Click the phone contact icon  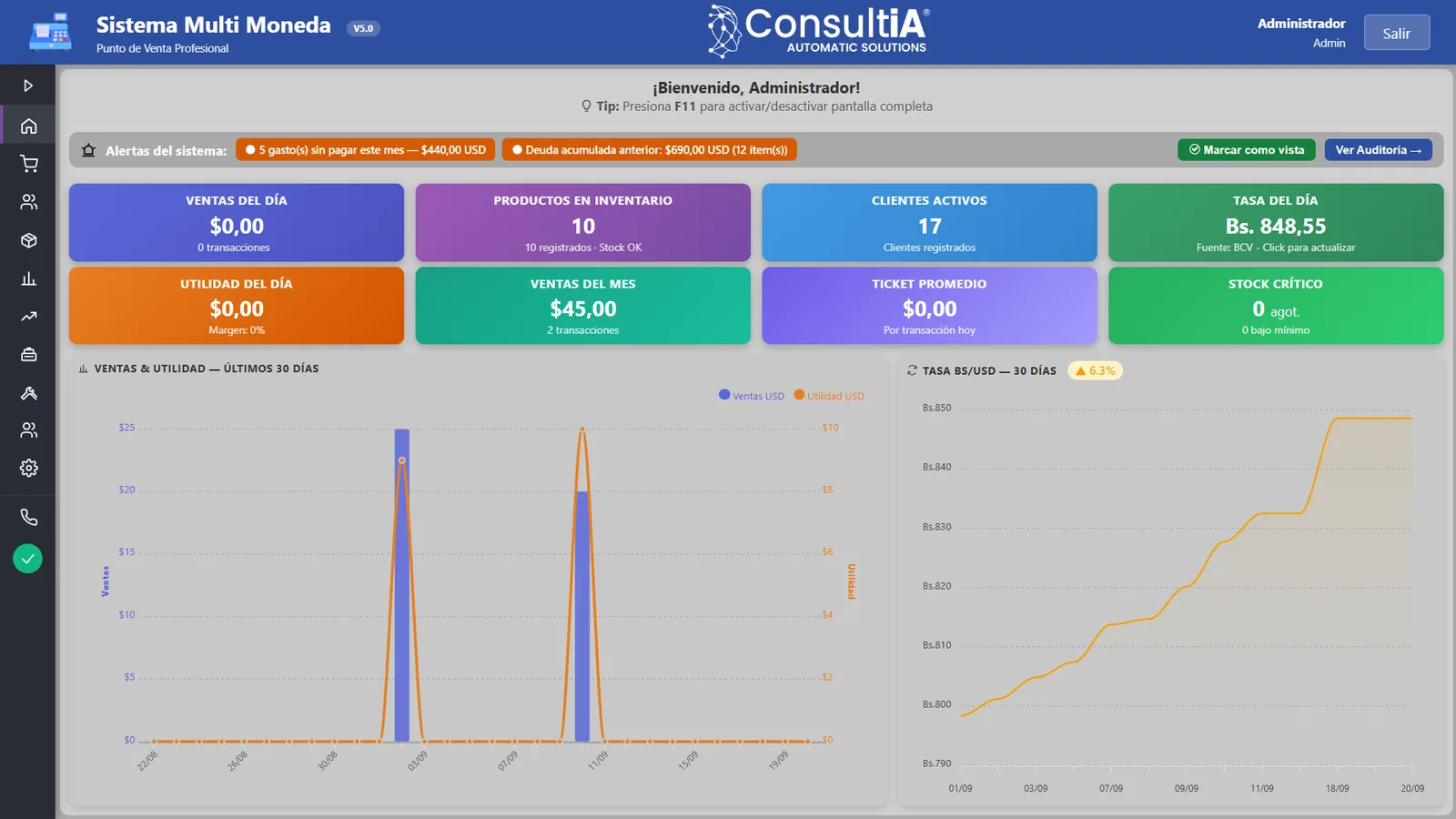28,517
